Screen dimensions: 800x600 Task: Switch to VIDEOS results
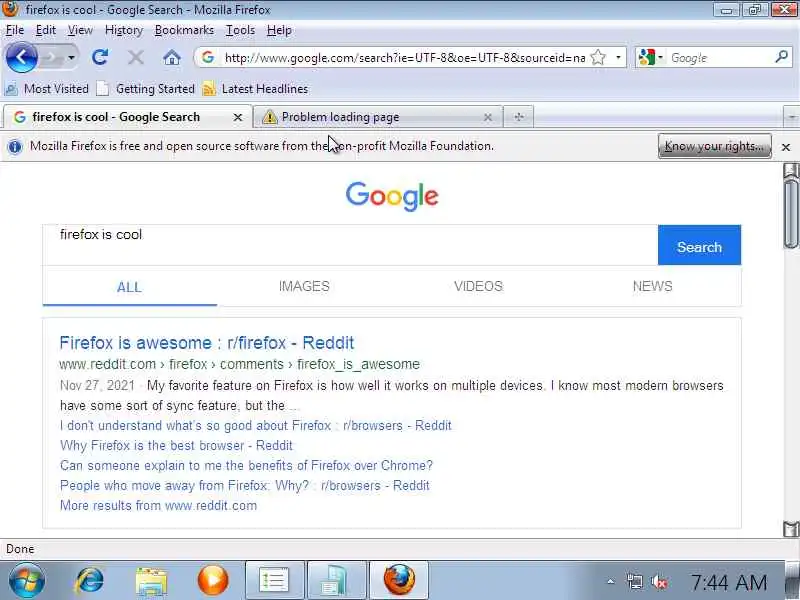pyautogui.click(x=479, y=286)
